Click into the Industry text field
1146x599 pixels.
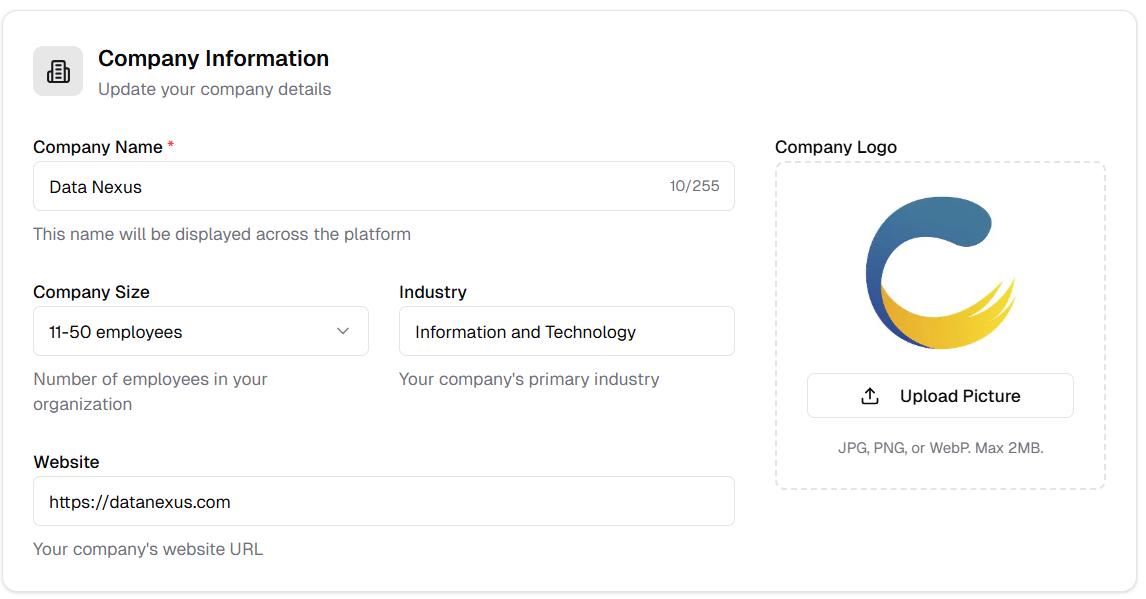coord(566,332)
